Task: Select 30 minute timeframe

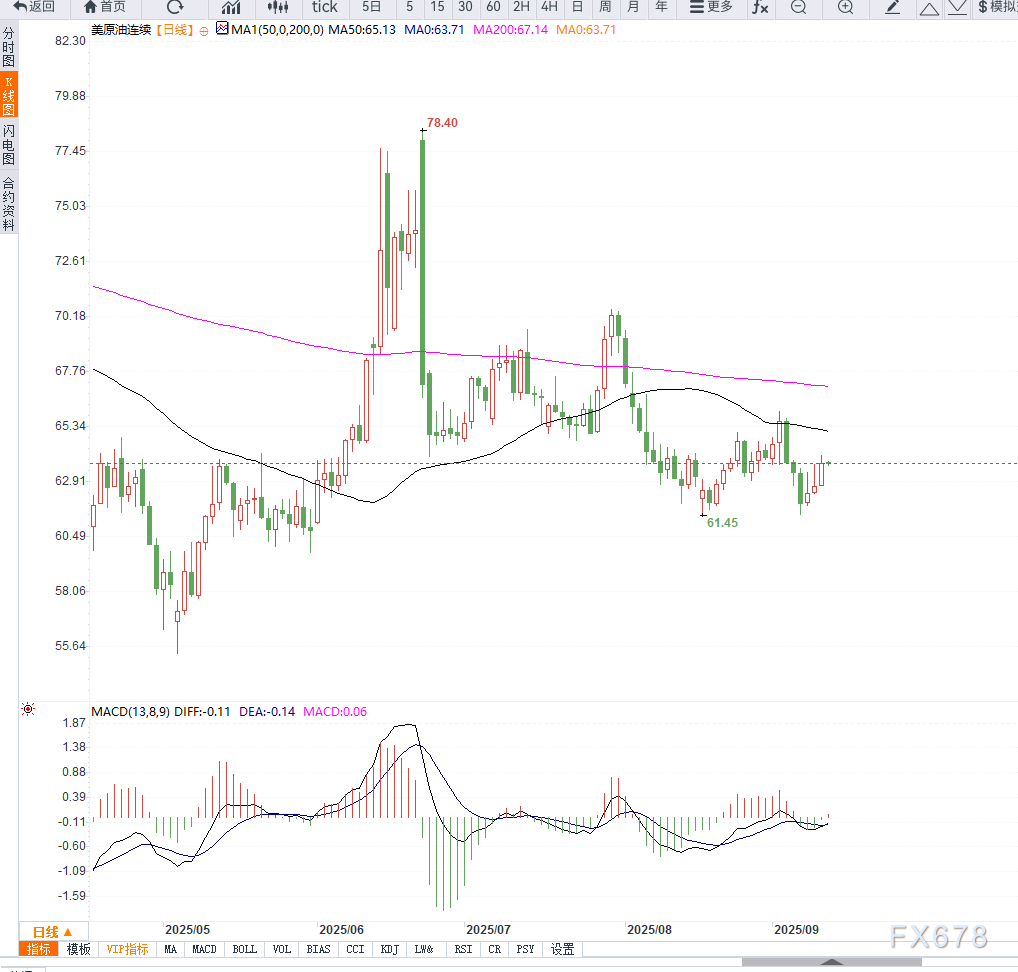Action: (465, 7)
